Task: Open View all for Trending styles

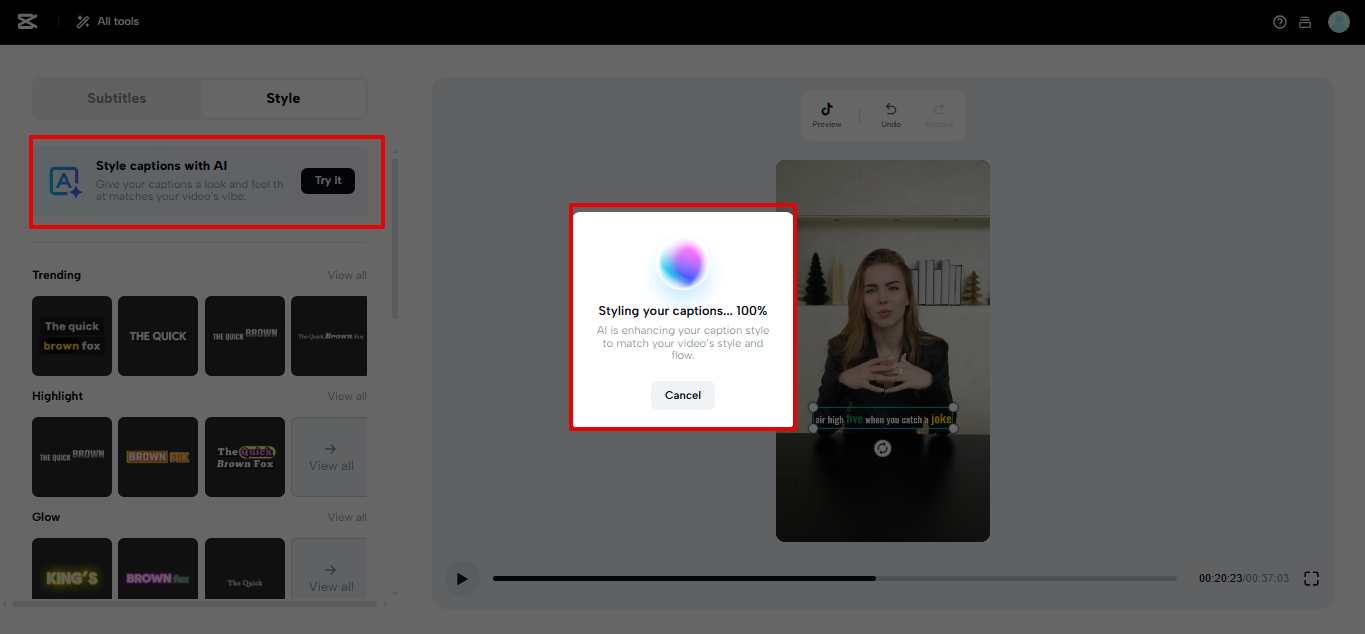Action: point(346,274)
